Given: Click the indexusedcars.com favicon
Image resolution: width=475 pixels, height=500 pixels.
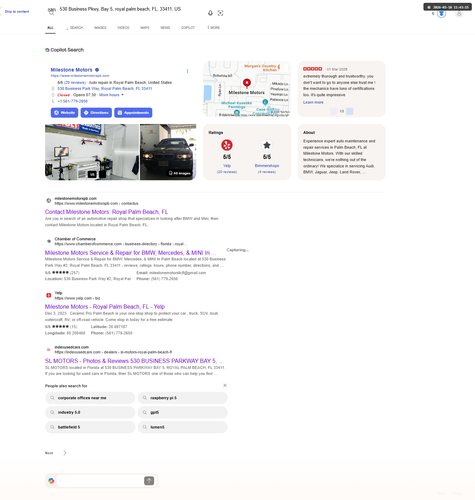Looking at the screenshot, I should (49, 349).
